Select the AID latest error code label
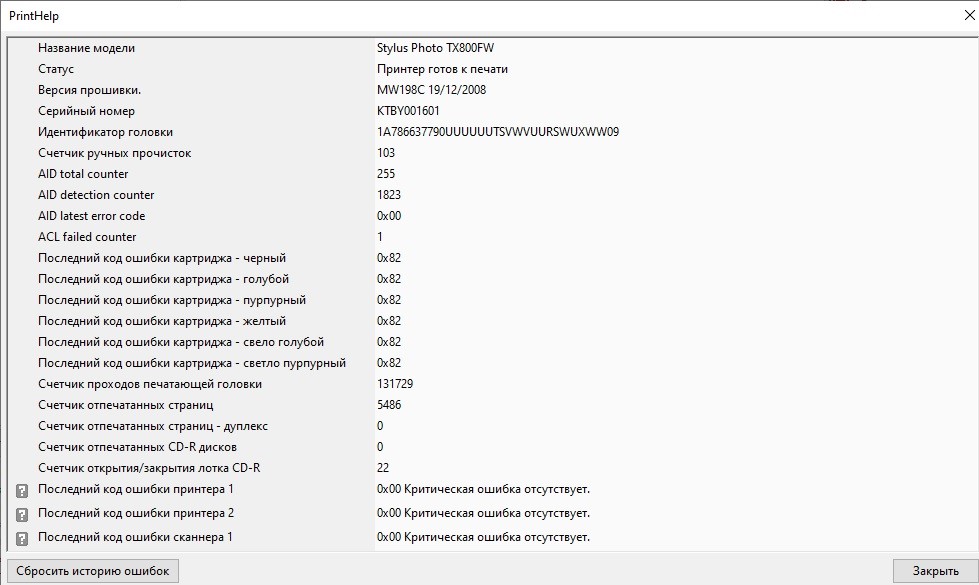979x585 pixels. 92,216
